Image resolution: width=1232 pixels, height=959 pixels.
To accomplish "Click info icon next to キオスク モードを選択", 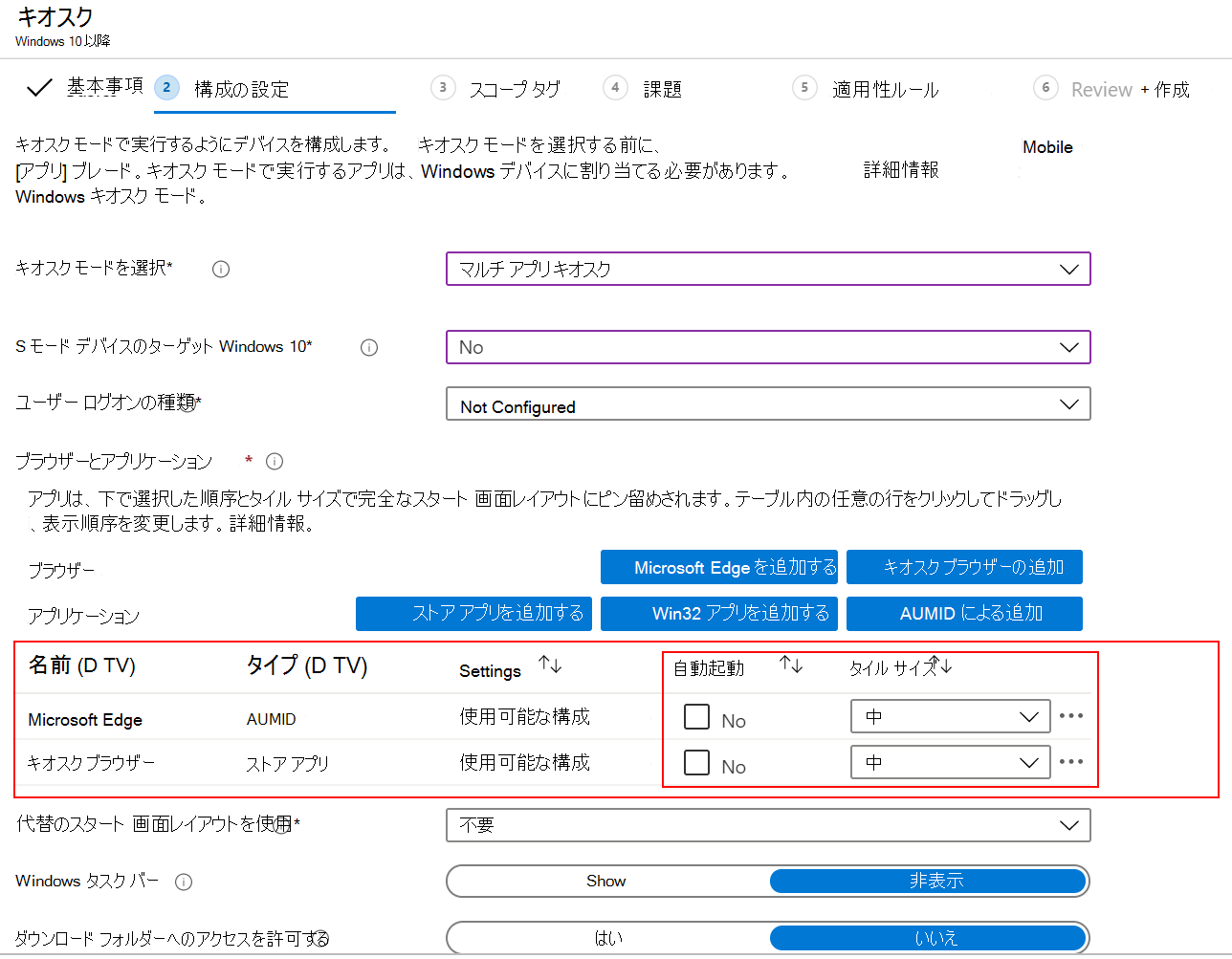I will pyautogui.click(x=221, y=270).
